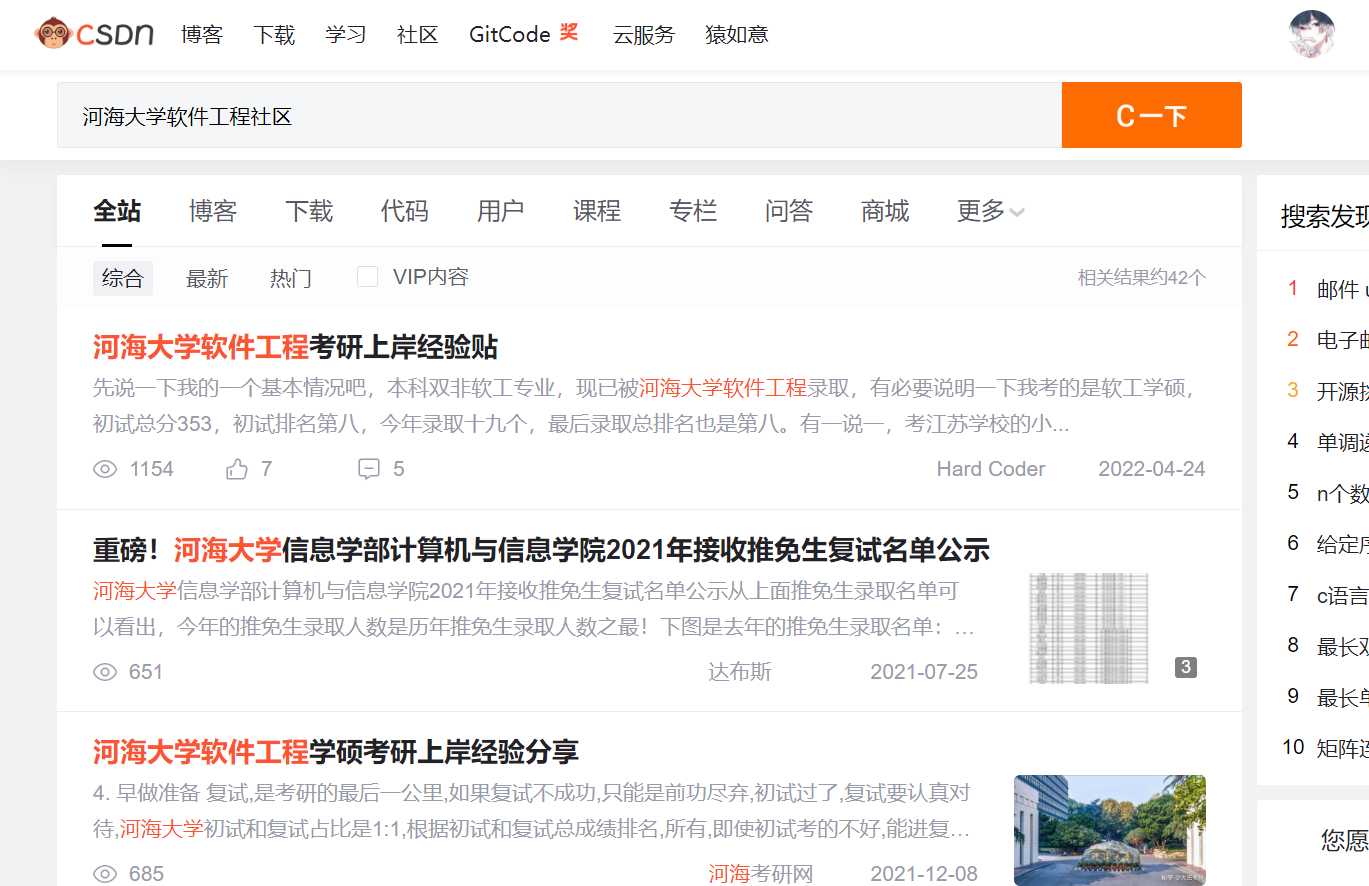The image size is (1369, 886).
Task: Click the comment icon on first result
Action: tap(369, 469)
